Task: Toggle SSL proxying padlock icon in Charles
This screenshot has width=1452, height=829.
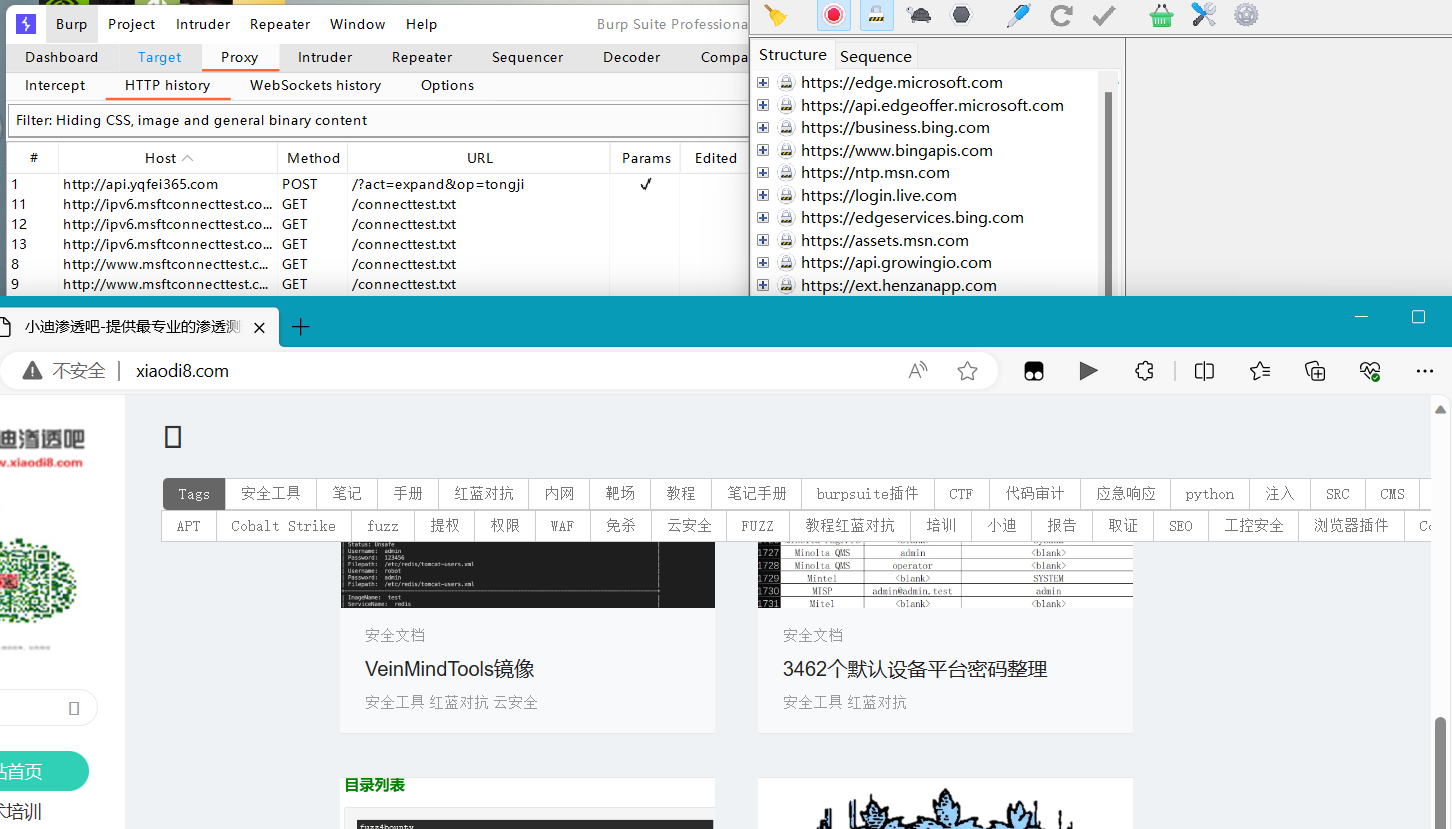Action: click(x=876, y=14)
